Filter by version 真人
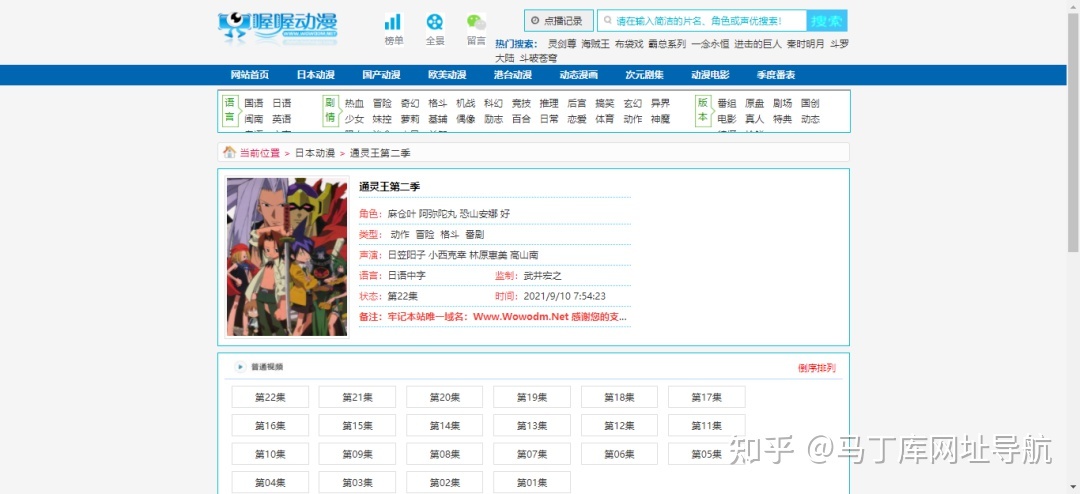This screenshot has width=1080, height=494. click(754, 119)
